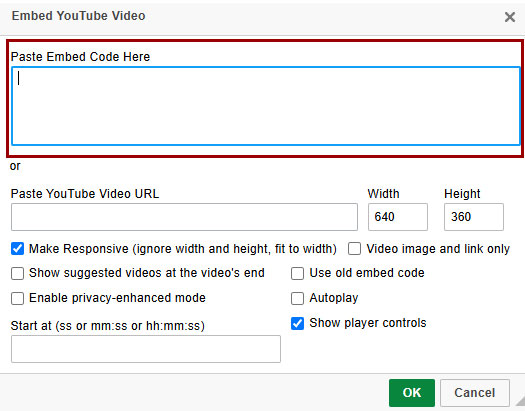Click the Start at (ss or mm:ss) label
525x411 pixels.
pos(107,326)
